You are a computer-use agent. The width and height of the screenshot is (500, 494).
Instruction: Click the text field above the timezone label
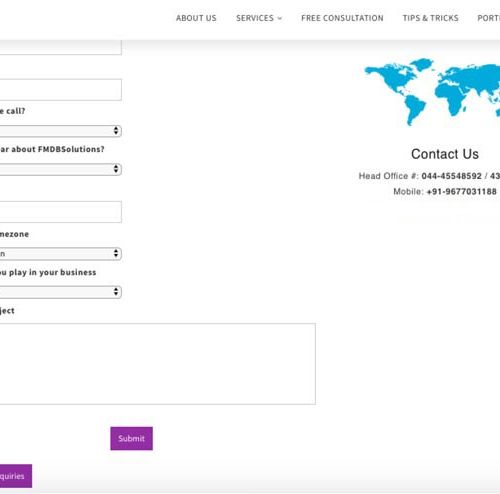click(60, 212)
